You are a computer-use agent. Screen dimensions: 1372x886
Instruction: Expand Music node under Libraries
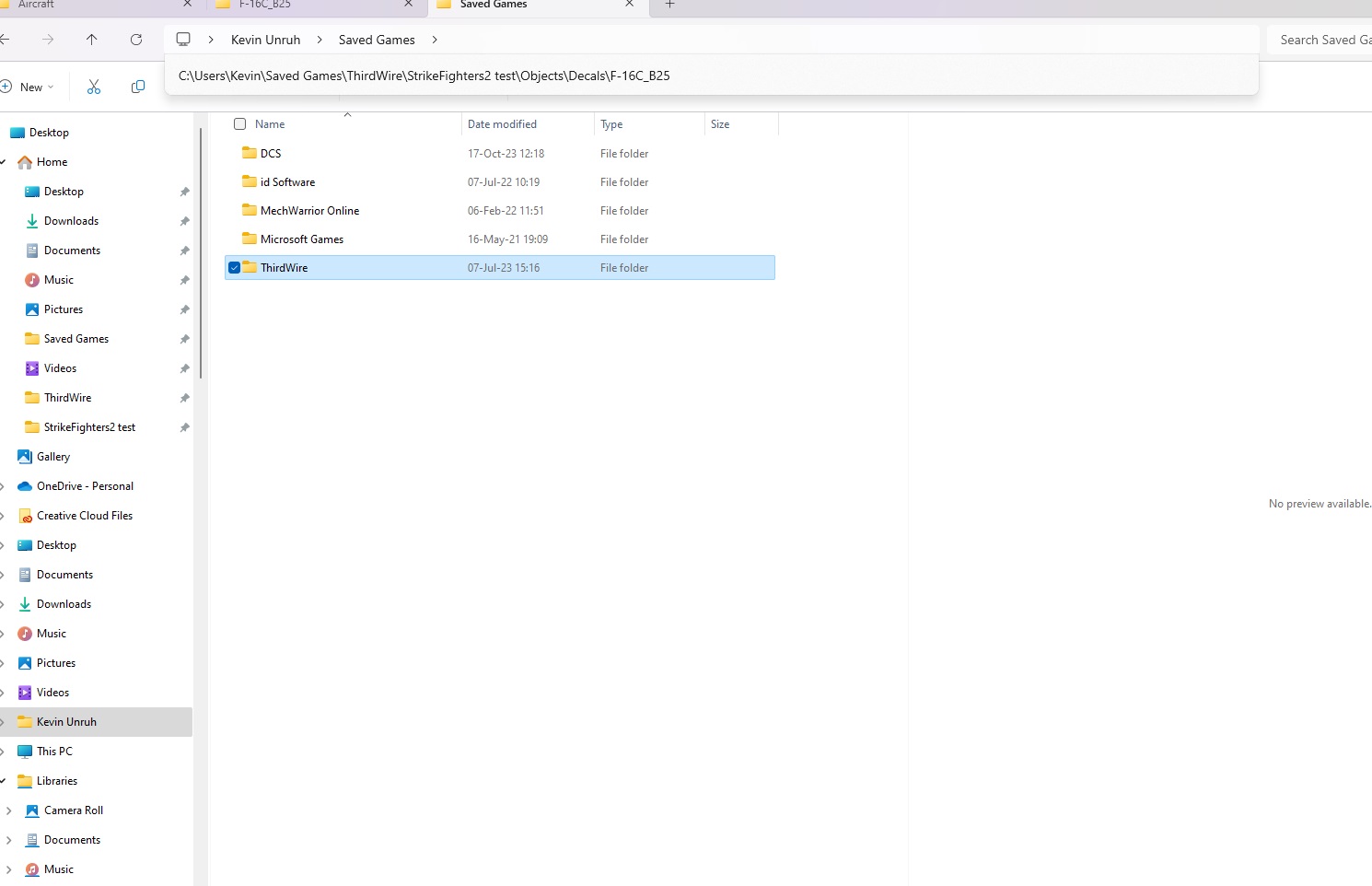click(x=8, y=869)
